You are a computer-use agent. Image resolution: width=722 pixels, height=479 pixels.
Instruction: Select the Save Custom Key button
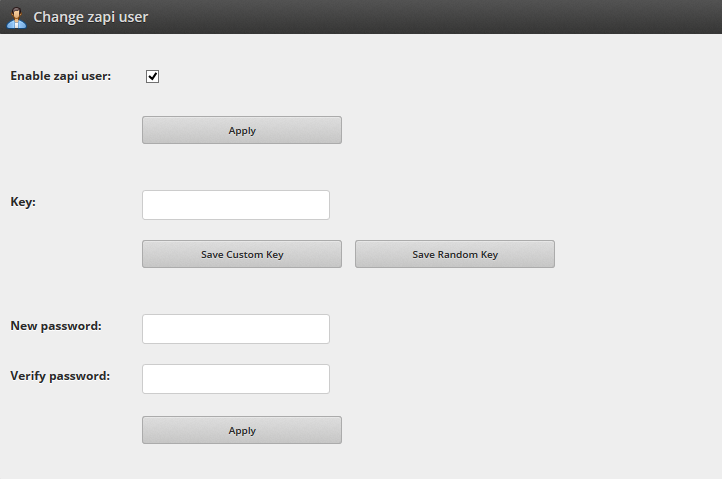(x=242, y=254)
